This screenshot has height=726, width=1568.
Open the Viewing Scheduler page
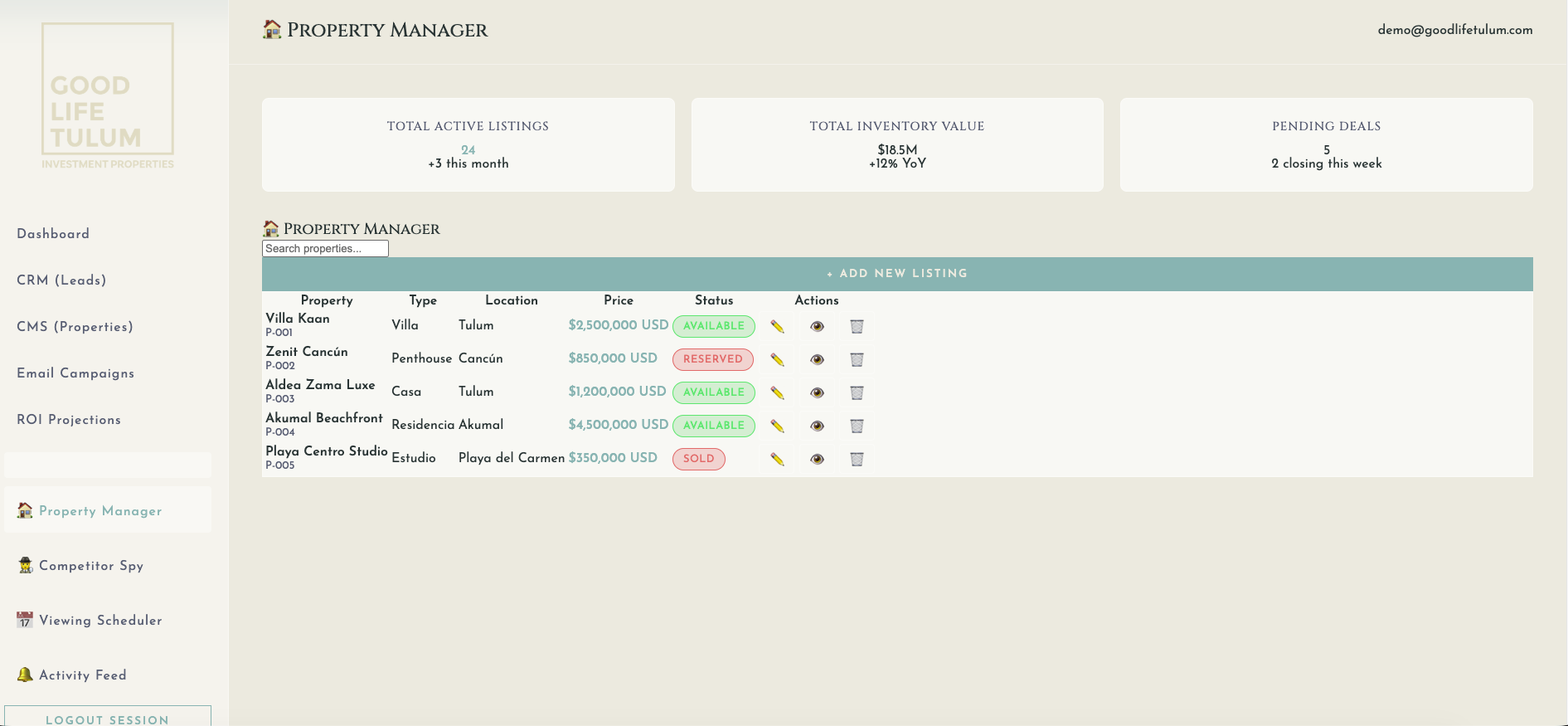click(100, 621)
